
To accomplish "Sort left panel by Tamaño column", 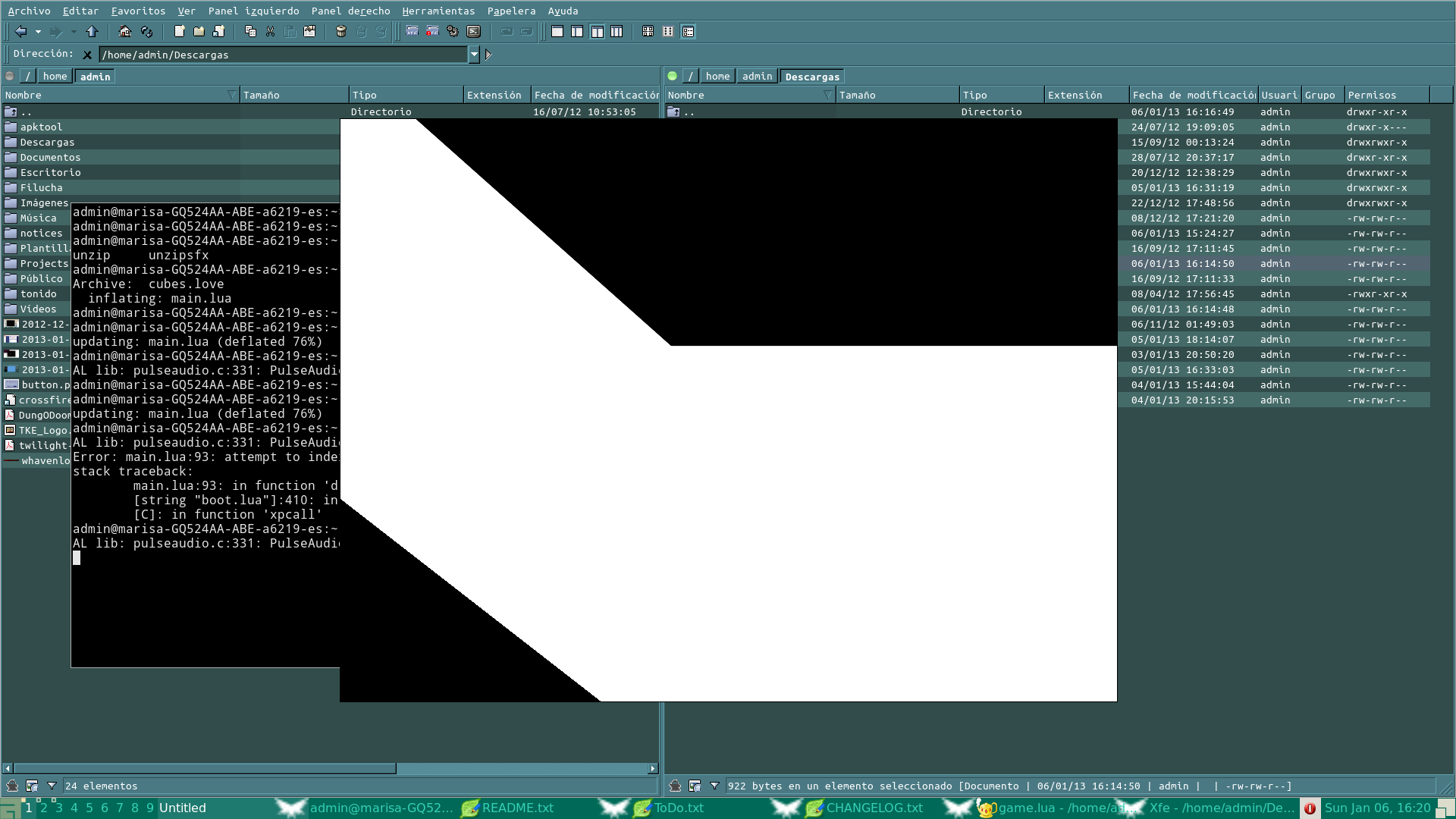I will (x=293, y=95).
